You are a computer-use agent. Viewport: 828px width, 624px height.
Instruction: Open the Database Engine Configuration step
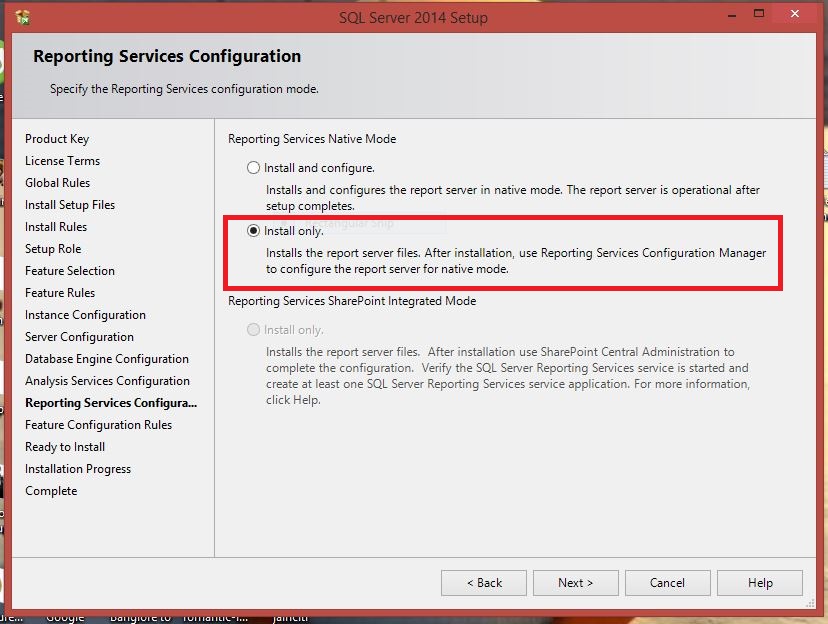[x=106, y=359]
